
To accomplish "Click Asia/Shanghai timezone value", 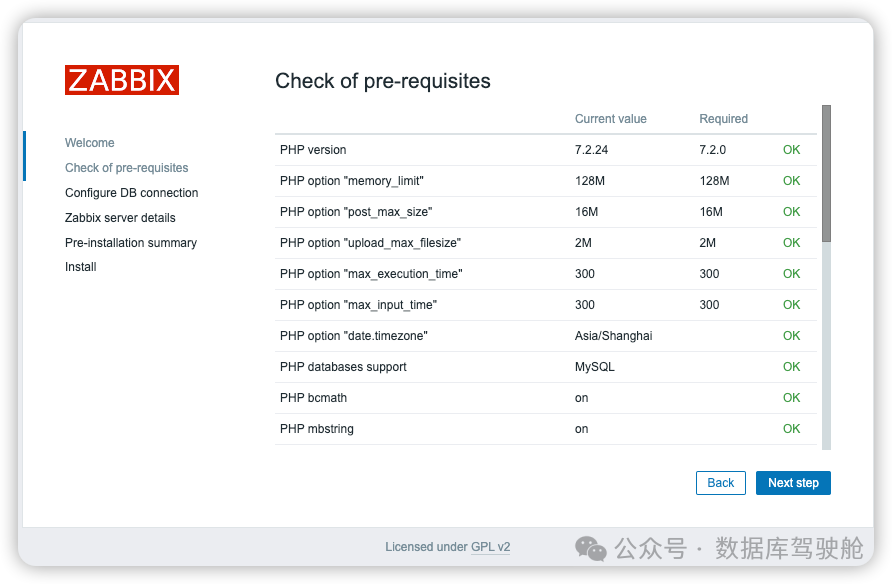I will (x=613, y=336).
